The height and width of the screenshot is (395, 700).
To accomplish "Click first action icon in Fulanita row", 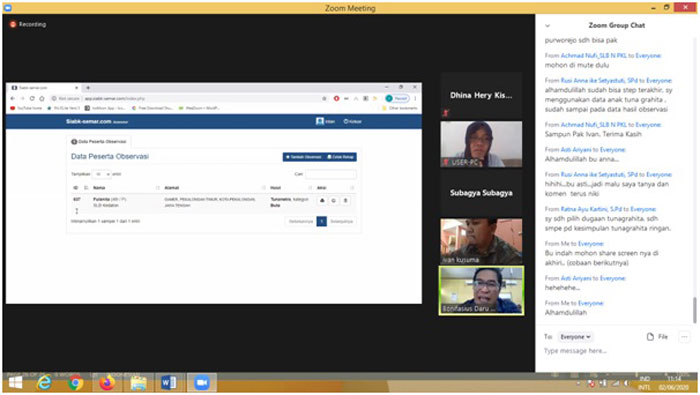I will [322, 201].
